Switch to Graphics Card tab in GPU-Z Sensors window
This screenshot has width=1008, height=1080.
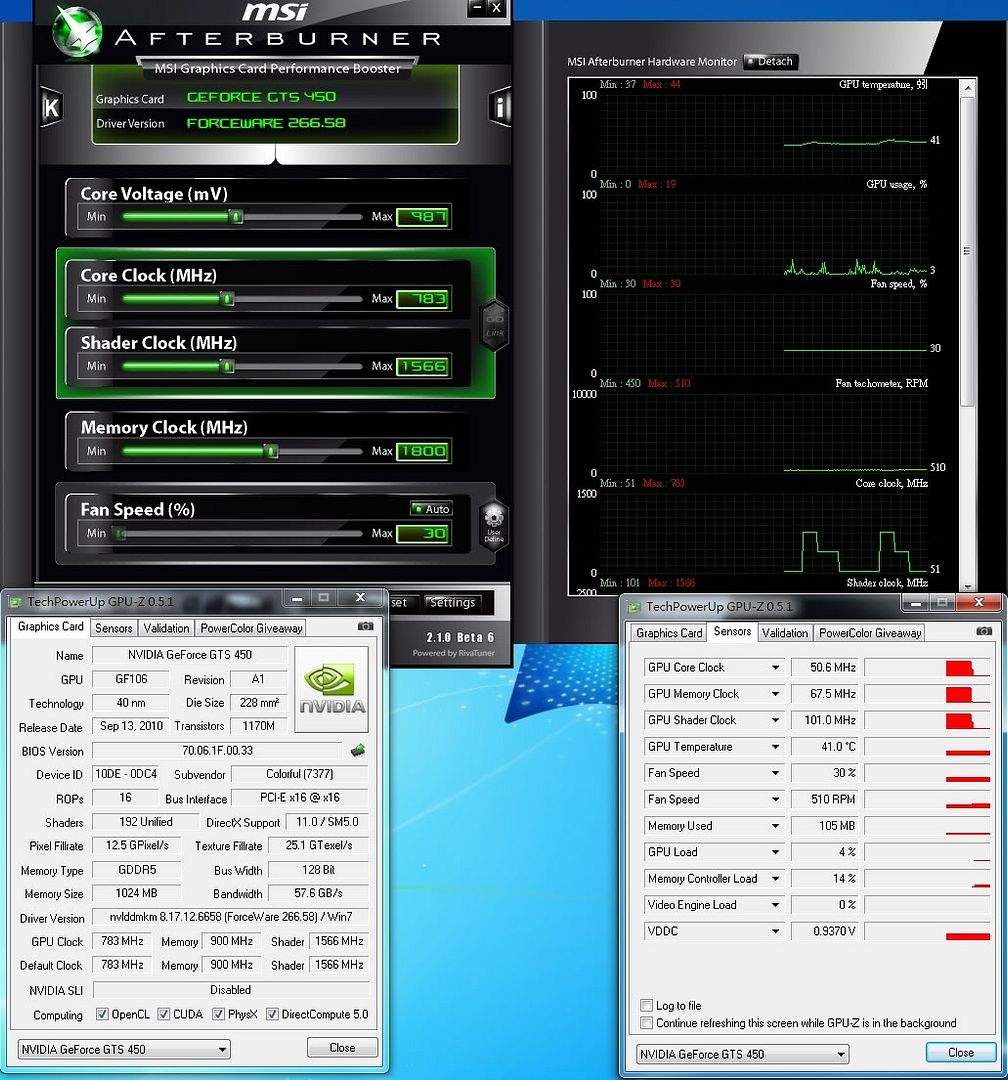pos(669,633)
